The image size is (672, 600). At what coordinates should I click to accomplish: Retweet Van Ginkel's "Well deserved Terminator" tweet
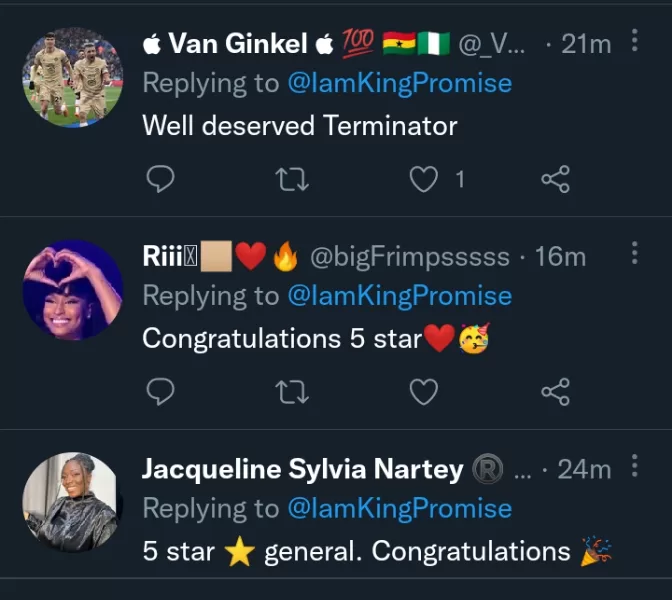pyautogui.click(x=291, y=179)
